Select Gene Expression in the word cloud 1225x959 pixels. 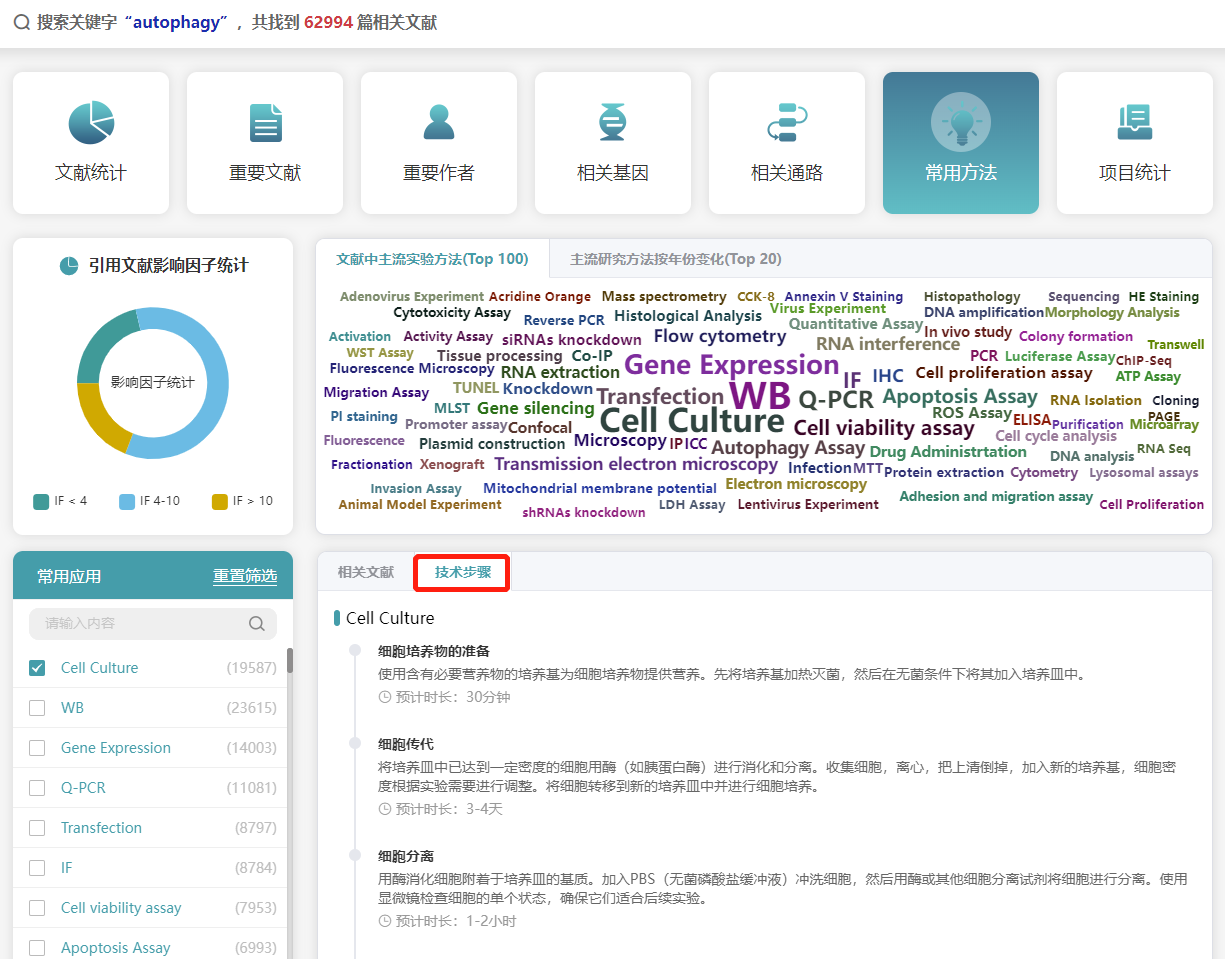coord(732,364)
